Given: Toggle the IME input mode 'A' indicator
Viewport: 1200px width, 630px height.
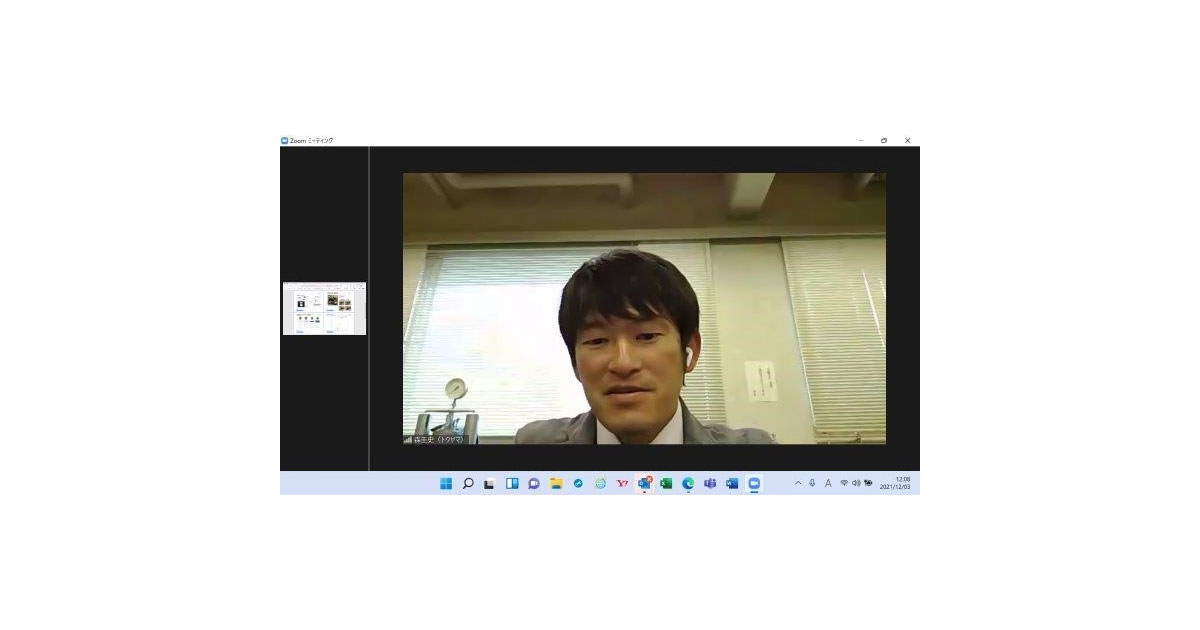Looking at the screenshot, I should point(828,484).
